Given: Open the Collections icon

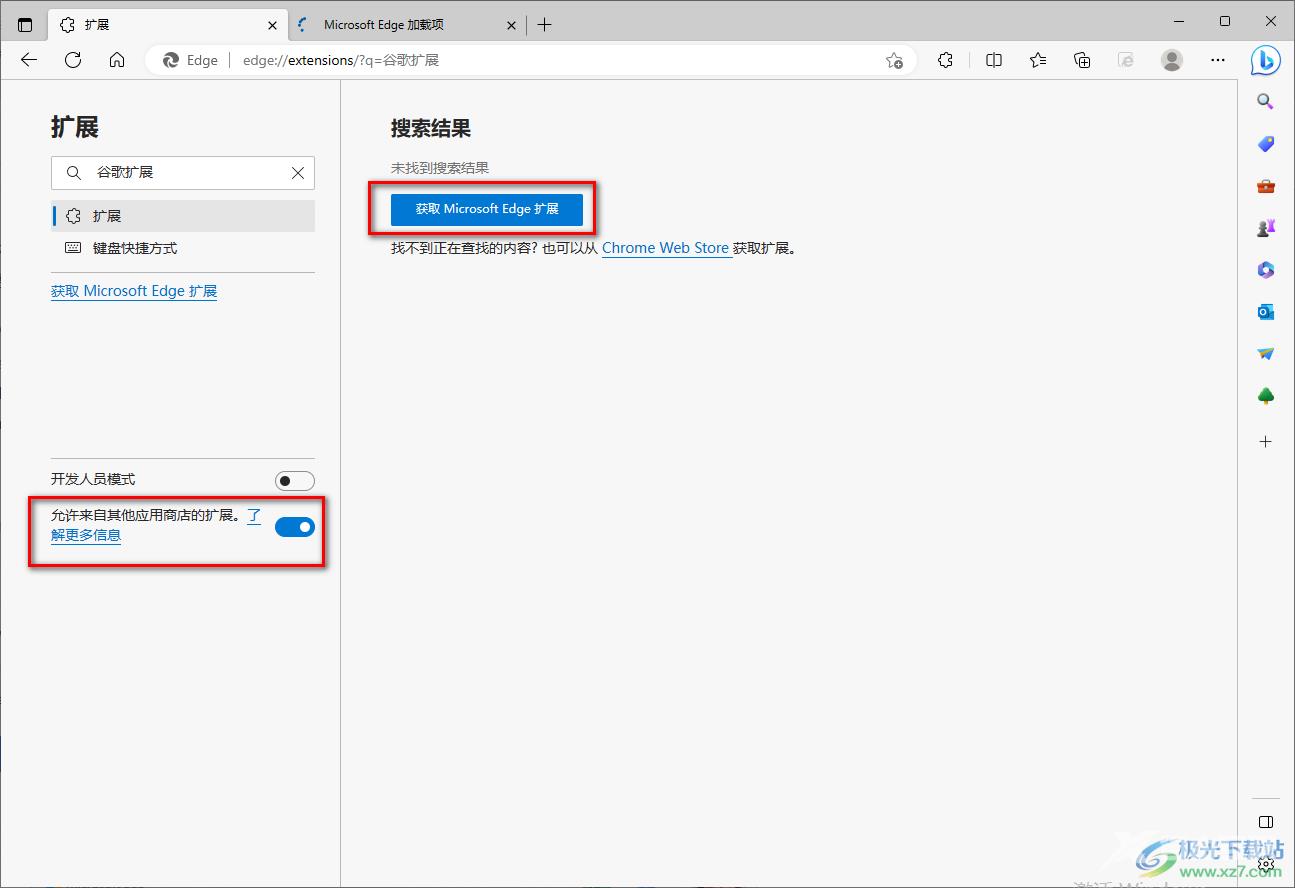Looking at the screenshot, I should pos(1082,60).
